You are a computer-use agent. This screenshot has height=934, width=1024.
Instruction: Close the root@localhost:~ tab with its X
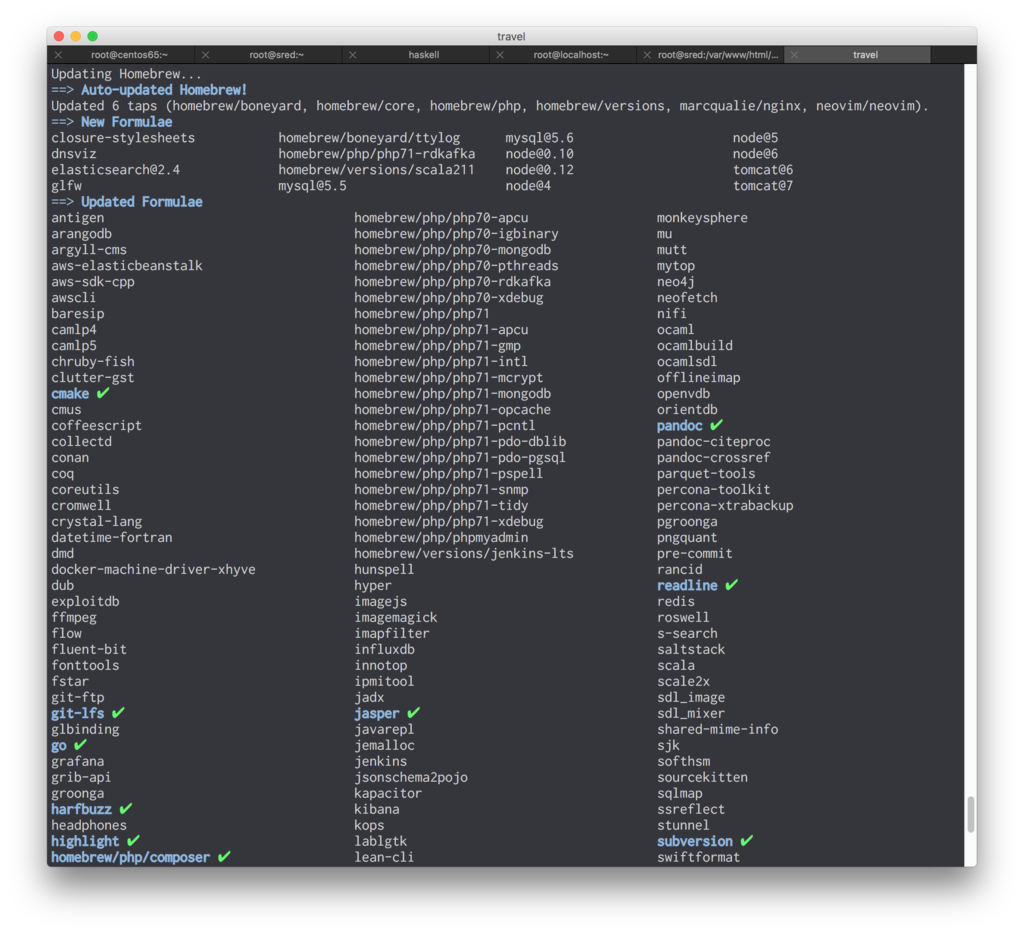click(x=500, y=55)
